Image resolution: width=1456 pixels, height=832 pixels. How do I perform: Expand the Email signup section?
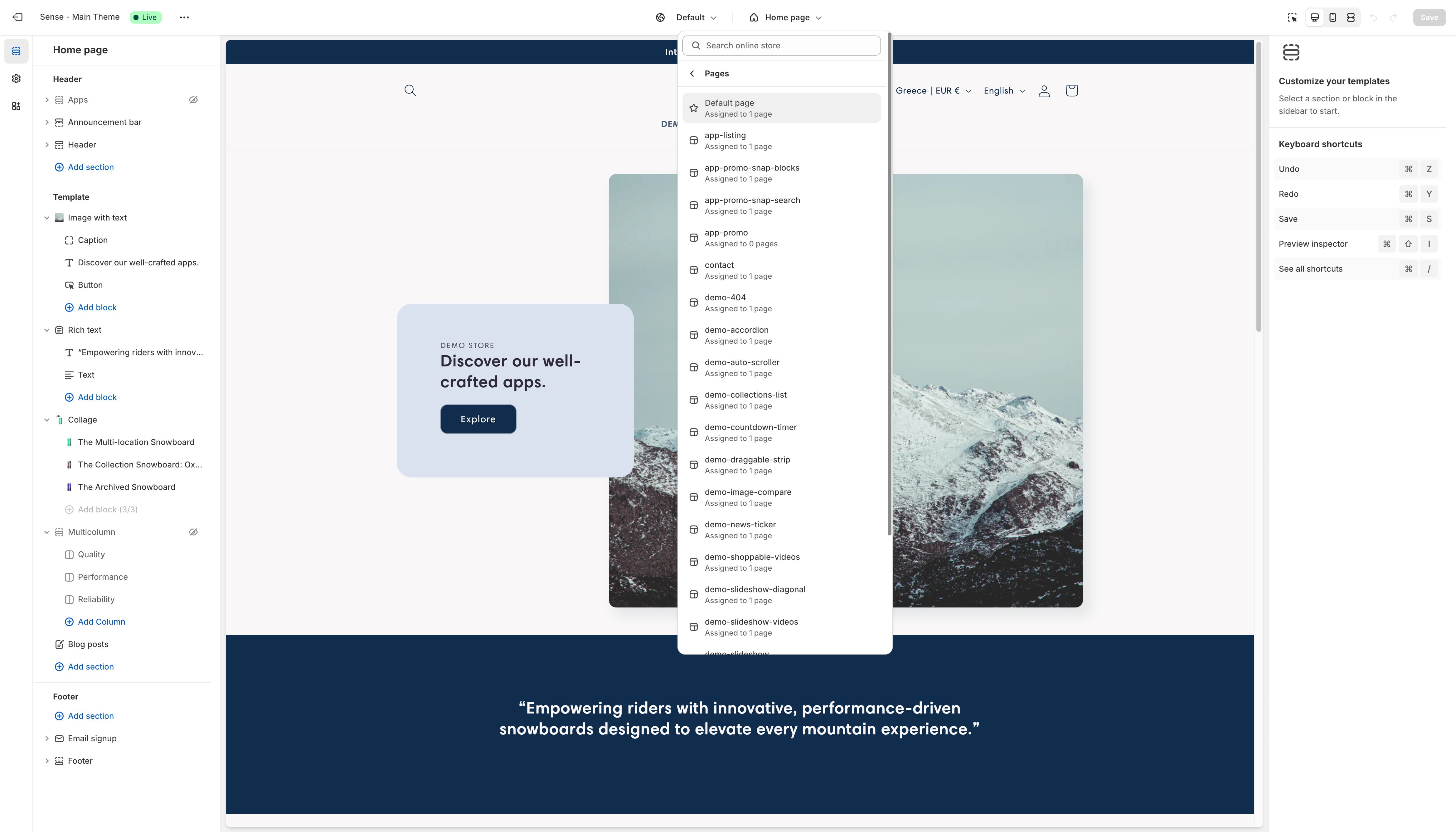click(47, 739)
